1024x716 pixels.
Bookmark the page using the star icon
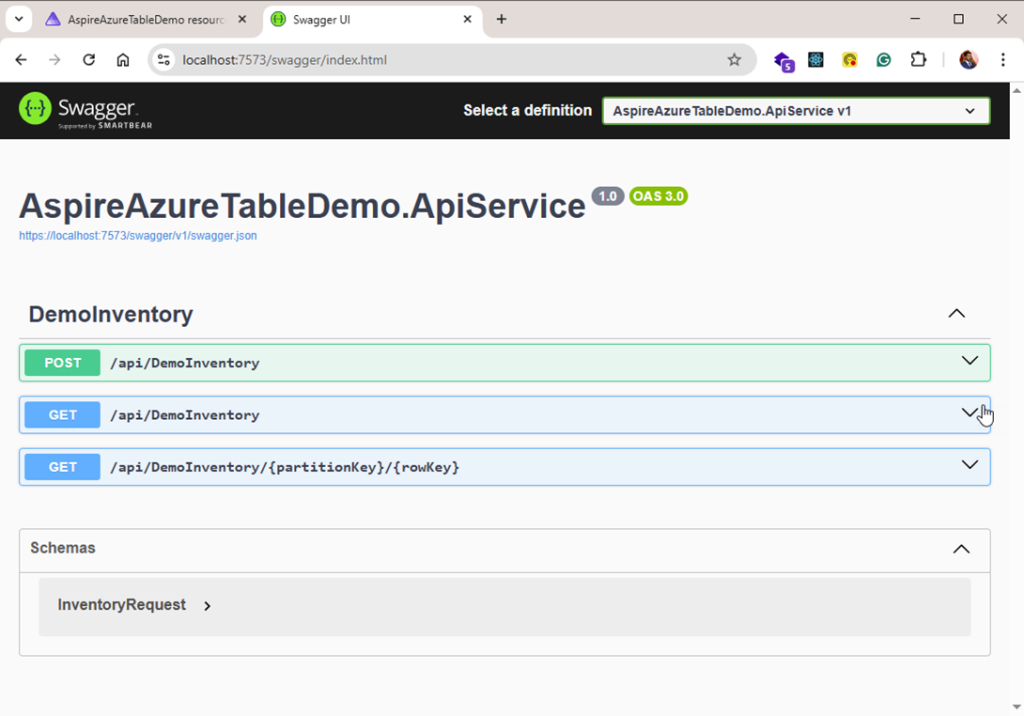coord(735,60)
